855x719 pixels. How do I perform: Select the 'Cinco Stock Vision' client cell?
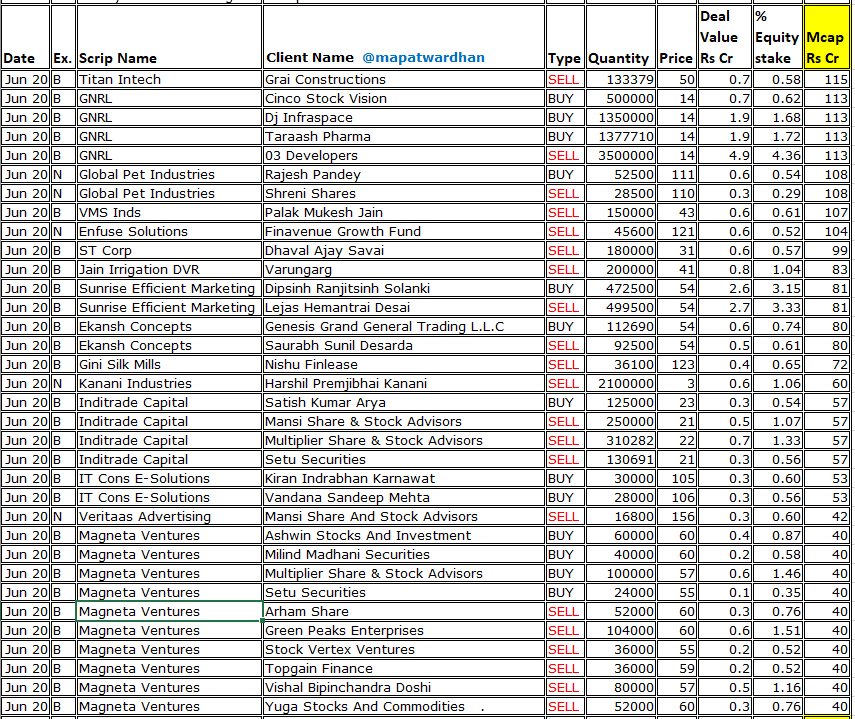tap(404, 99)
